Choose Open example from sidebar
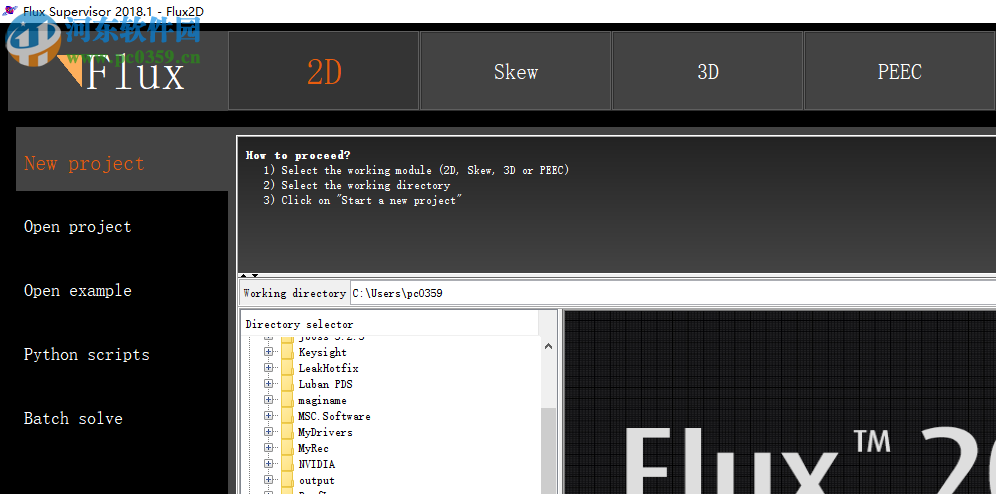The width and height of the screenshot is (996, 494). pyautogui.click(x=77, y=290)
